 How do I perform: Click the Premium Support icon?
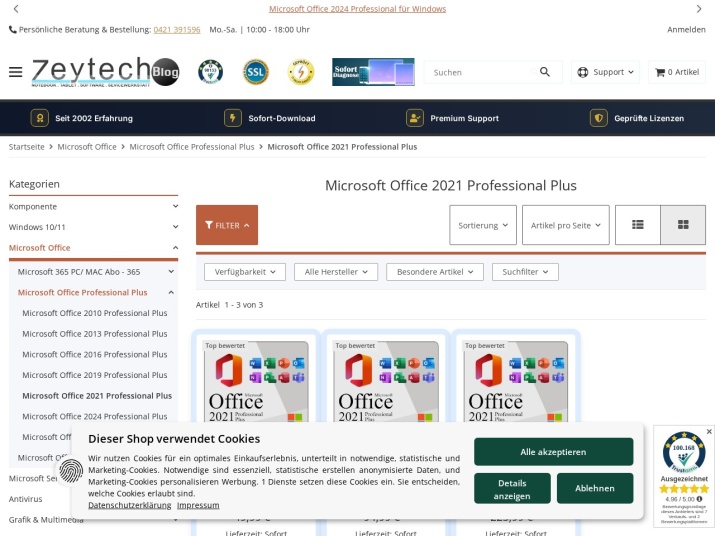414,118
